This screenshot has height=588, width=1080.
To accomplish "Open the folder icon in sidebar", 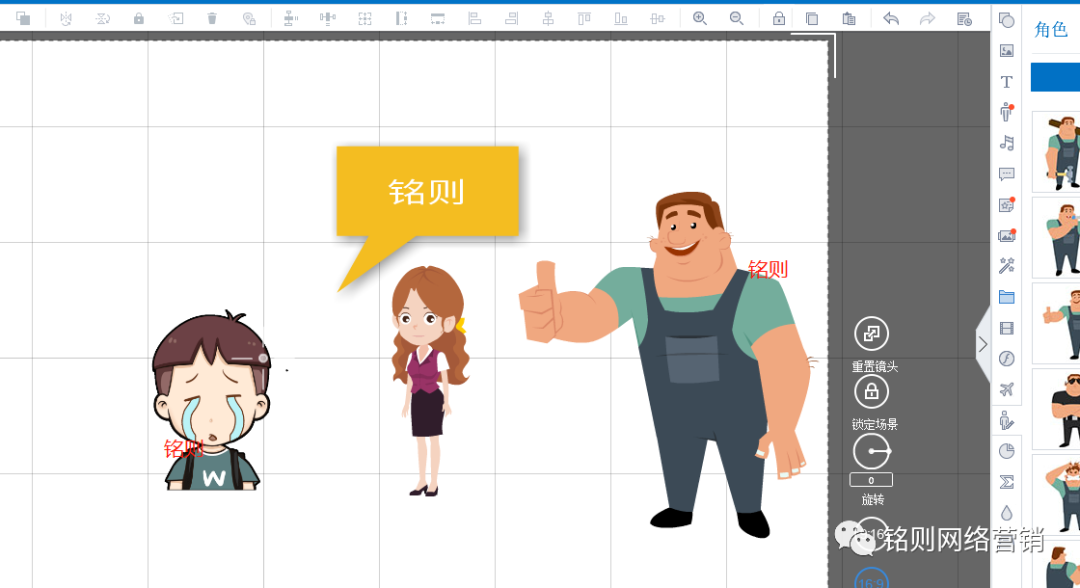I will pos(1007,297).
